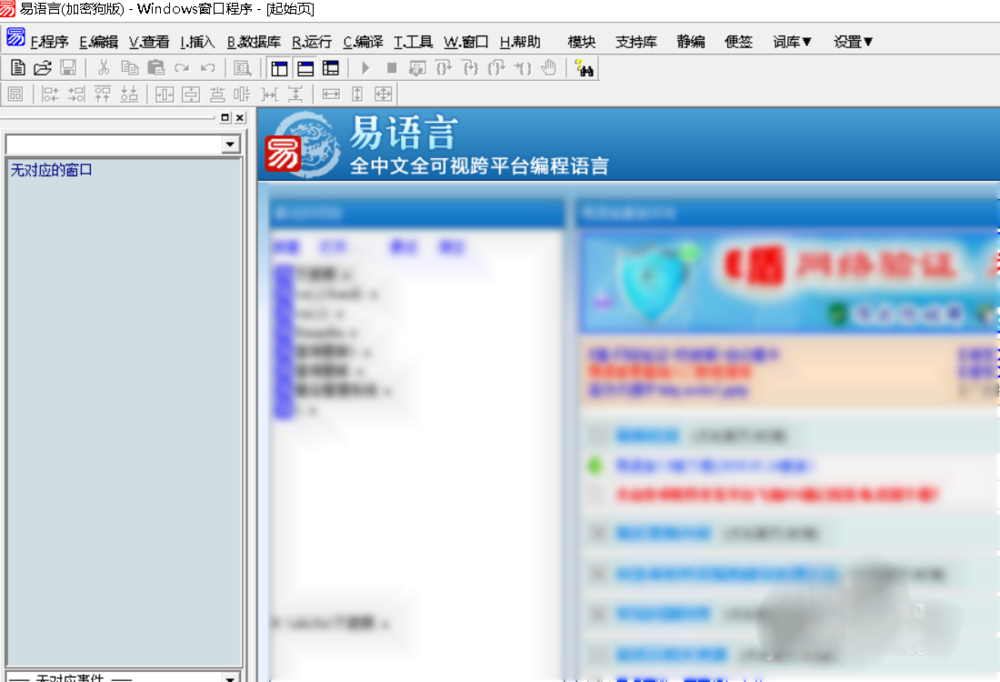Click the 便签 menu item
Viewport: 1000px width, 682px height.
[x=739, y=42]
